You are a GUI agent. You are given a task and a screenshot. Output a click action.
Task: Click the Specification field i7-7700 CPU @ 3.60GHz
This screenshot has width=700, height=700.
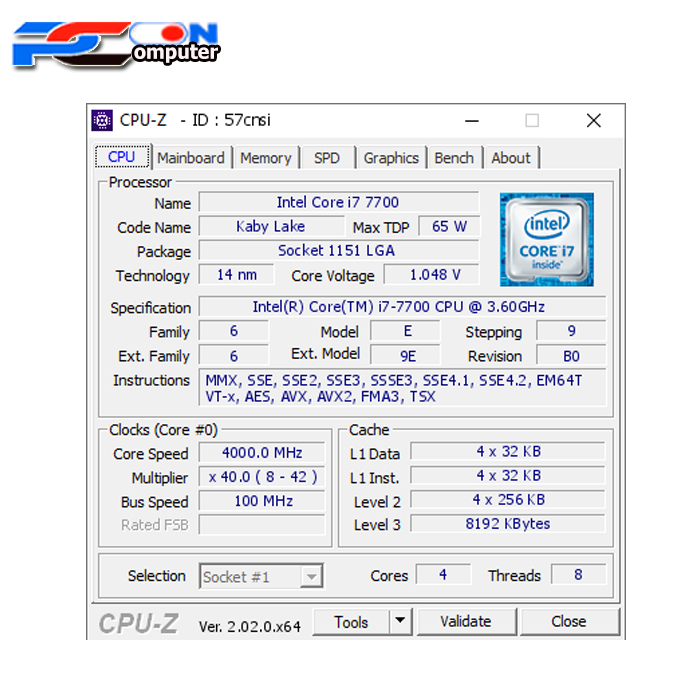(x=402, y=307)
